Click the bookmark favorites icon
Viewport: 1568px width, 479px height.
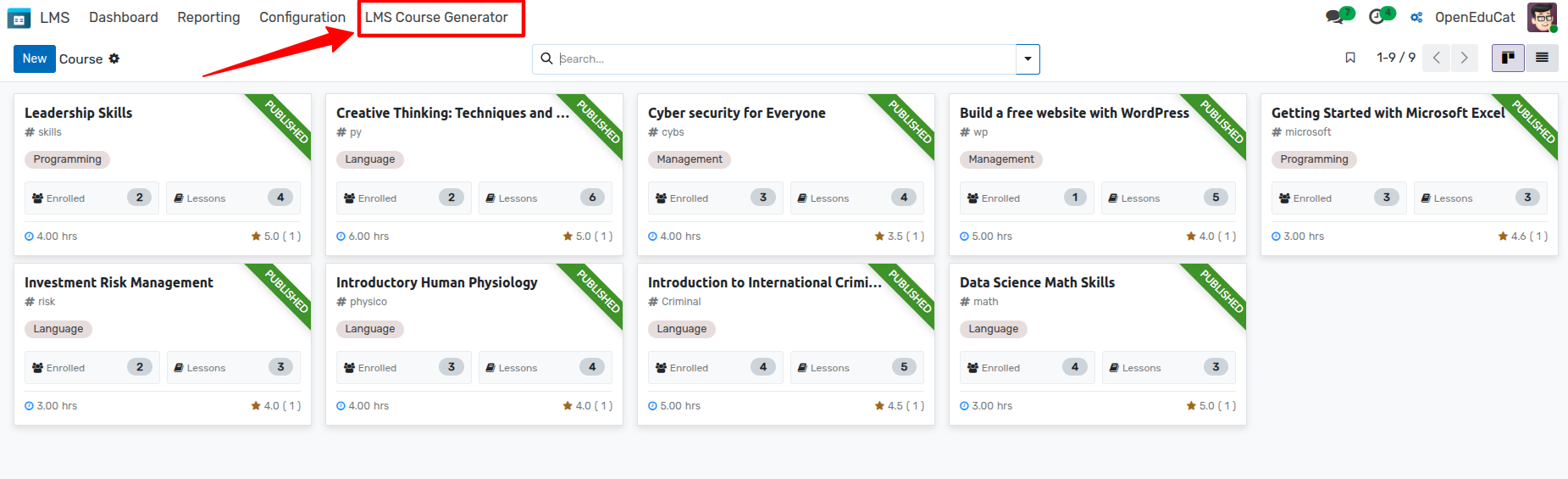1350,58
